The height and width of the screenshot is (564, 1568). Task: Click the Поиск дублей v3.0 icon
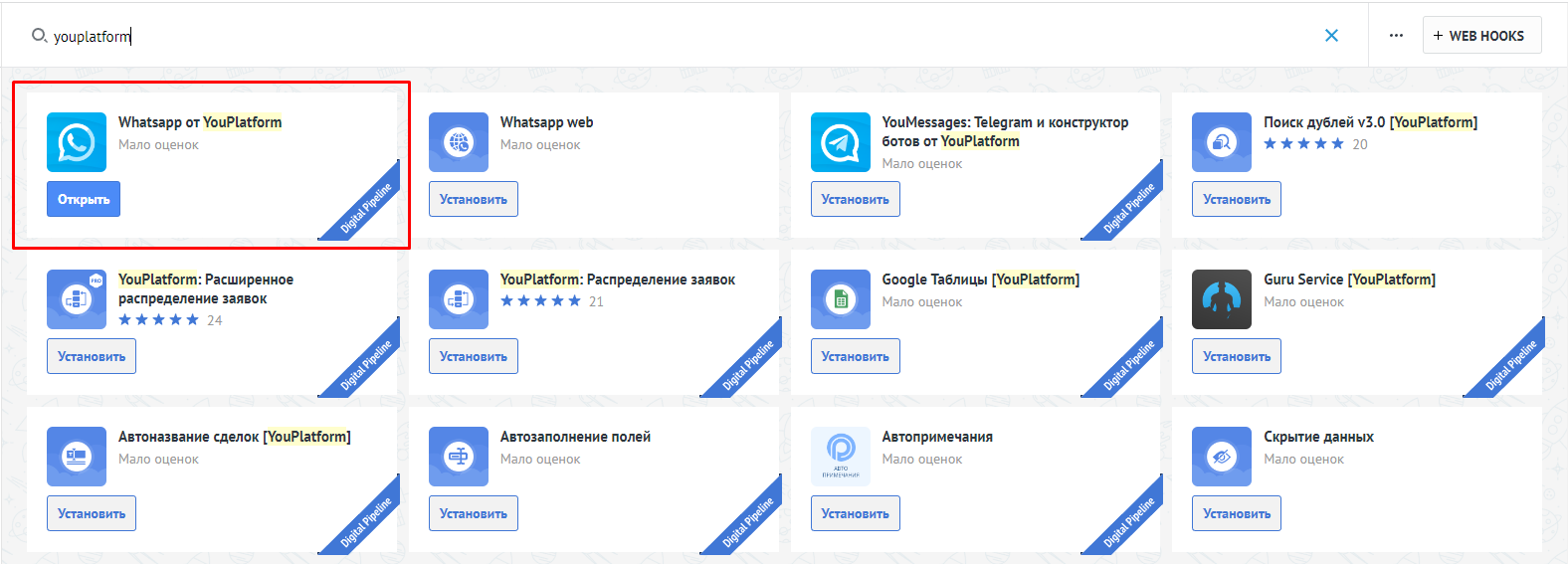1222,142
